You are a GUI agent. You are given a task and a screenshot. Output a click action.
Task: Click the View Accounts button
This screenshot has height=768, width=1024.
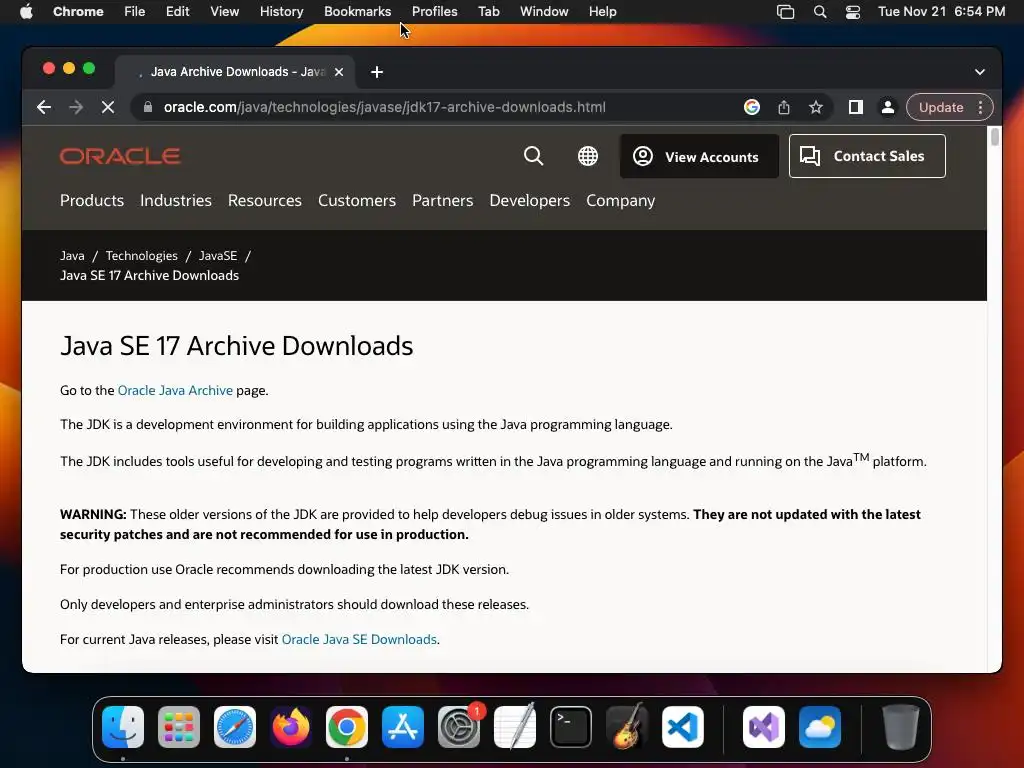[699, 156]
